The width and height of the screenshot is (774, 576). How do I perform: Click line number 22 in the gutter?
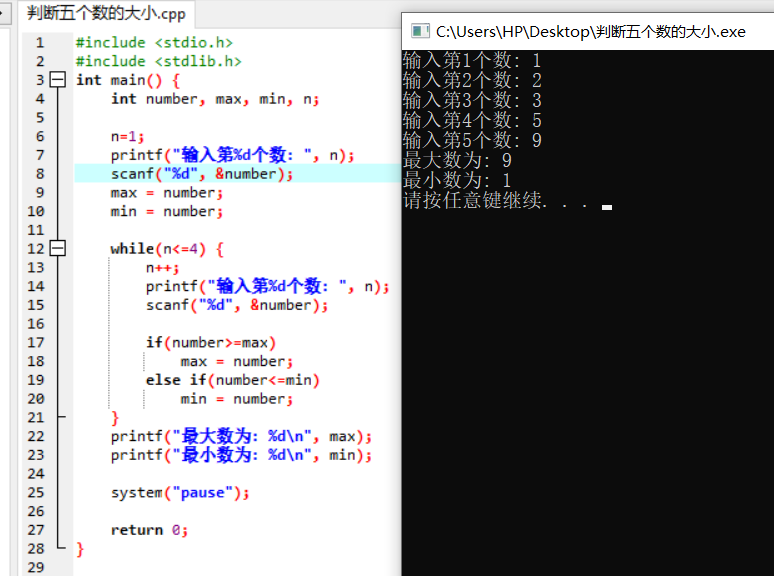36,436
